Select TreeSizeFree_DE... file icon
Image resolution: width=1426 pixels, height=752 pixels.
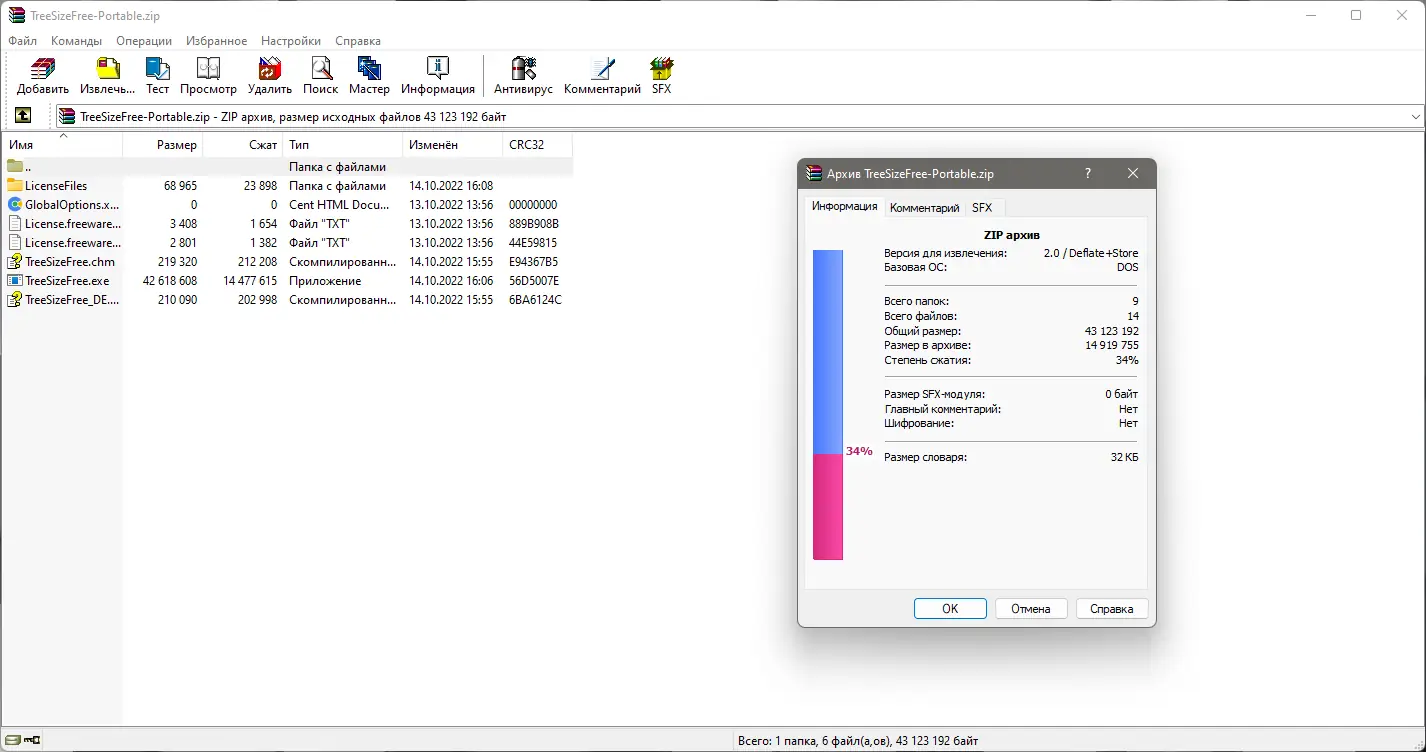[x=15, y=300]
